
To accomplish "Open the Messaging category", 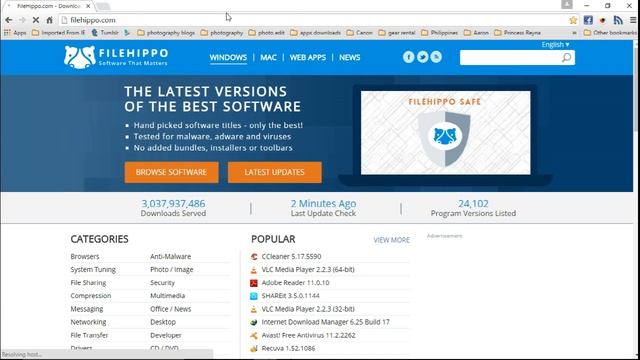I will click(x=87, y=309).
